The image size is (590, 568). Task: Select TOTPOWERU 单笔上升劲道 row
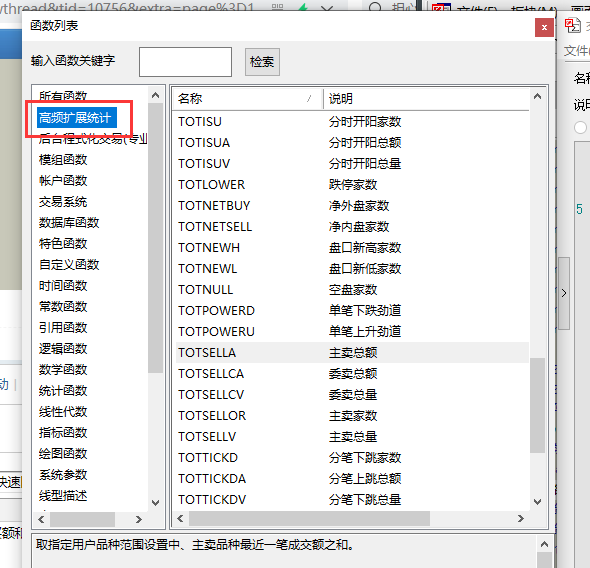(352, 332)
